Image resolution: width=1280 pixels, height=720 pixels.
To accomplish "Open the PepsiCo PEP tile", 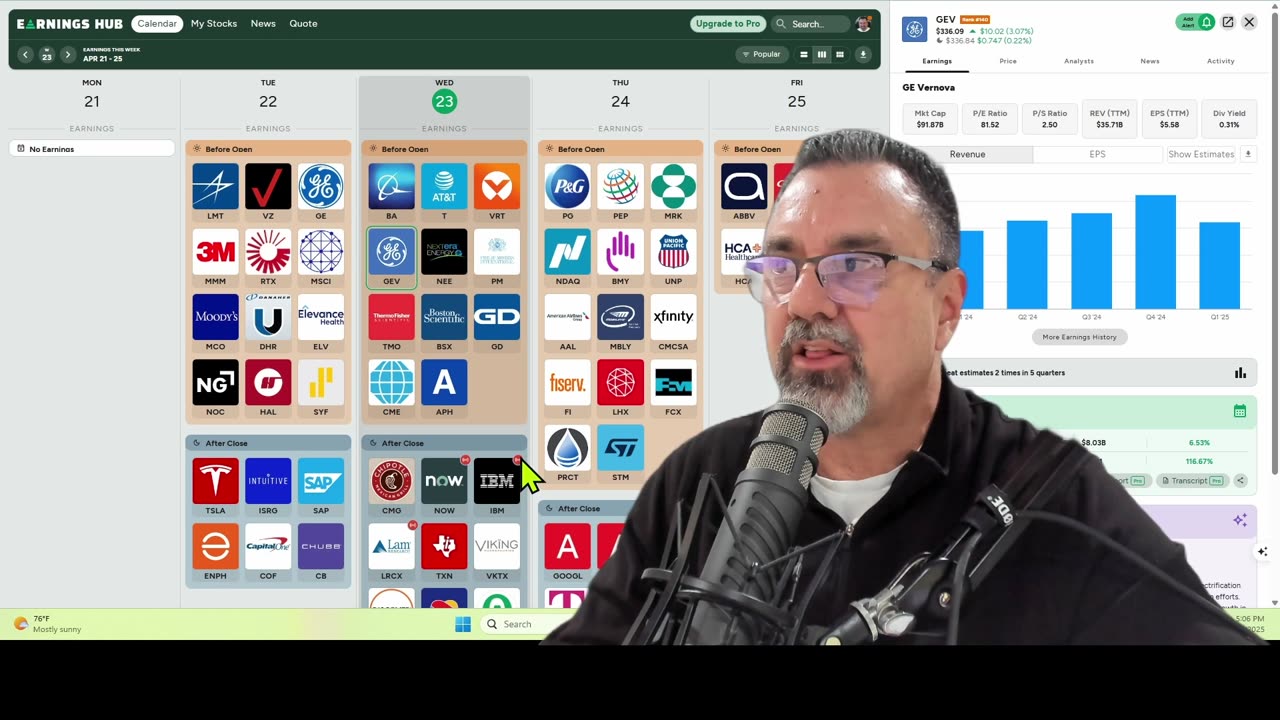I will [x=620, y=192].
